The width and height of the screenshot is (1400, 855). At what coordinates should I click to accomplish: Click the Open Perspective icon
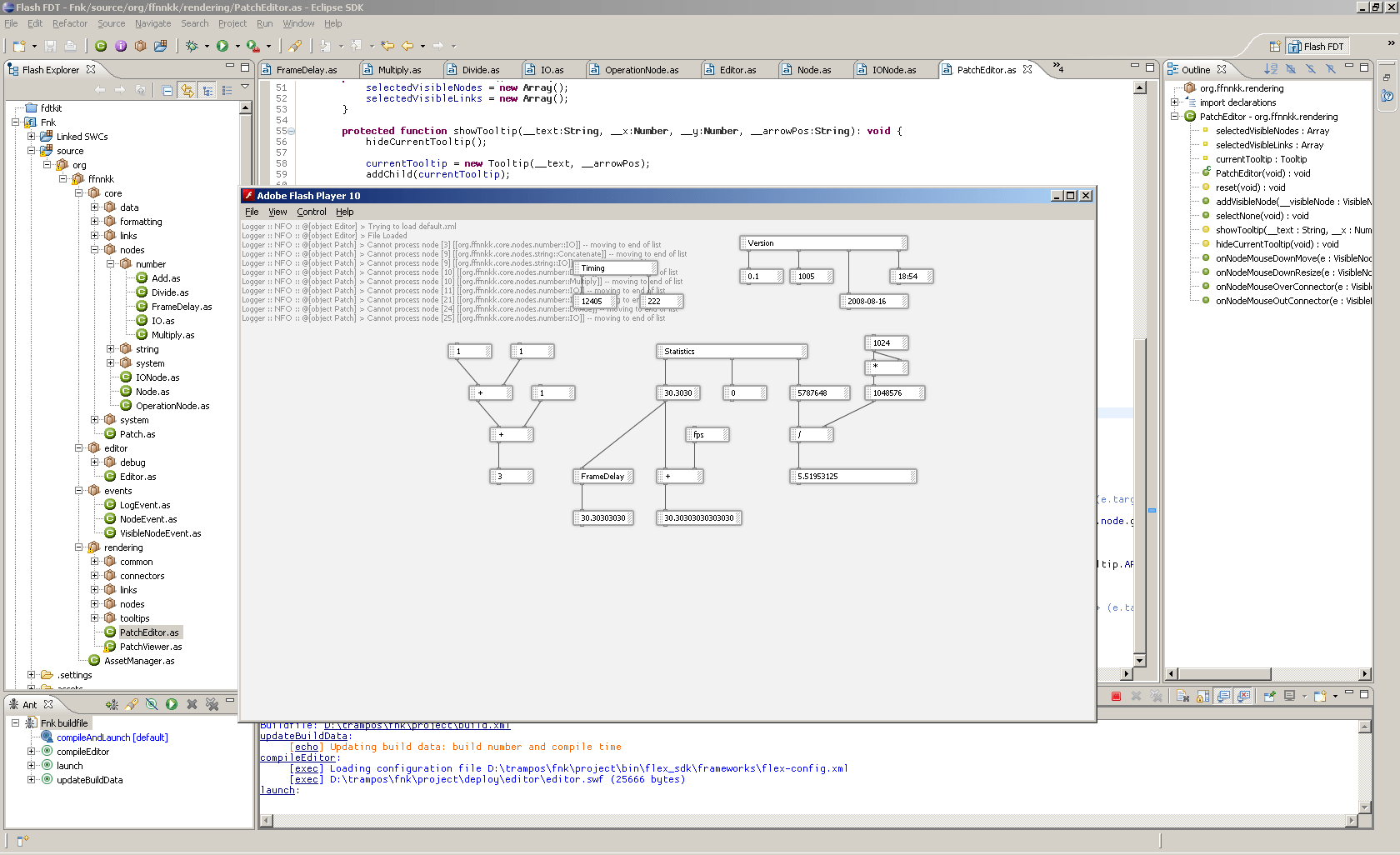click(1274, 47)
